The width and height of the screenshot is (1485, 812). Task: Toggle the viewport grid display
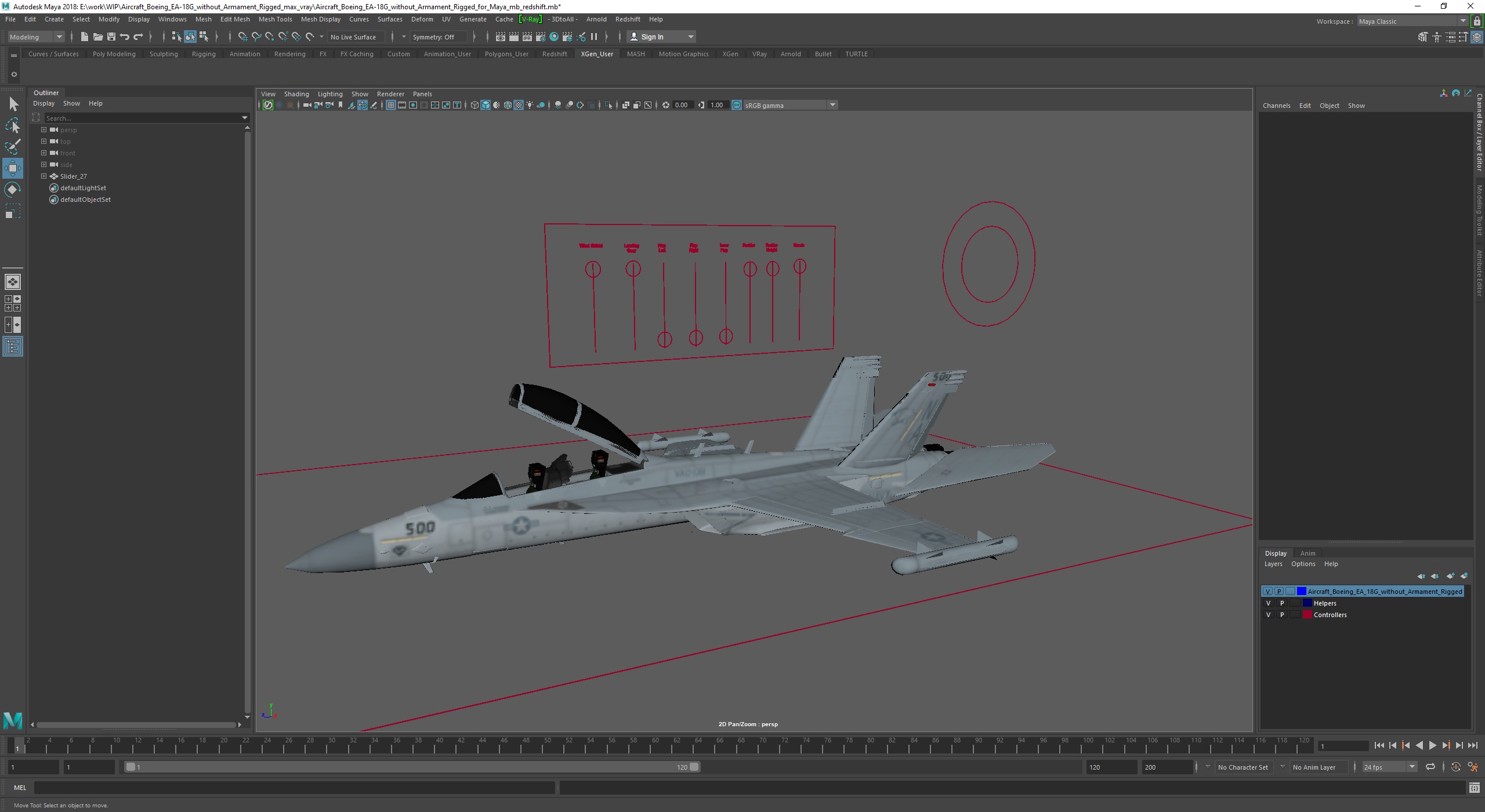(x=390, y=105)
